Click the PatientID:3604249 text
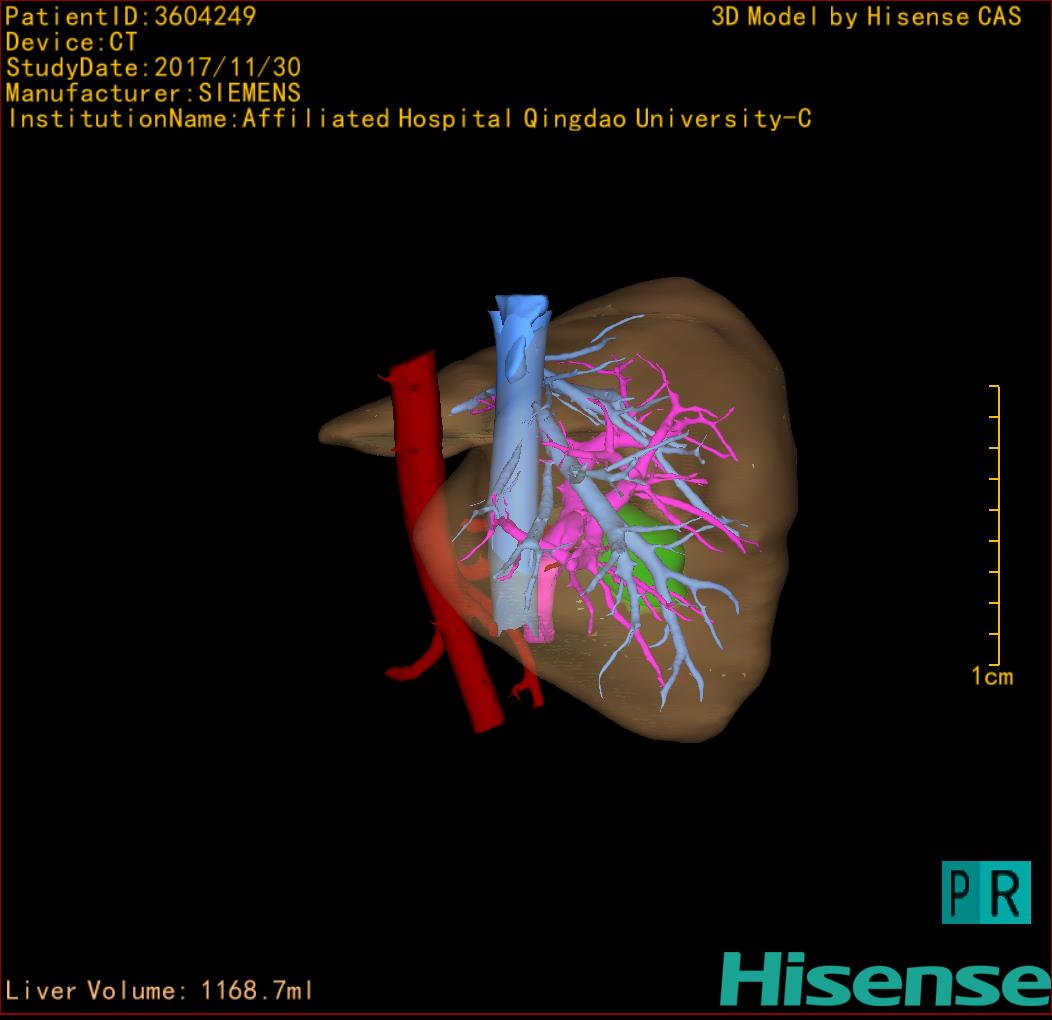 pos(130,16)
